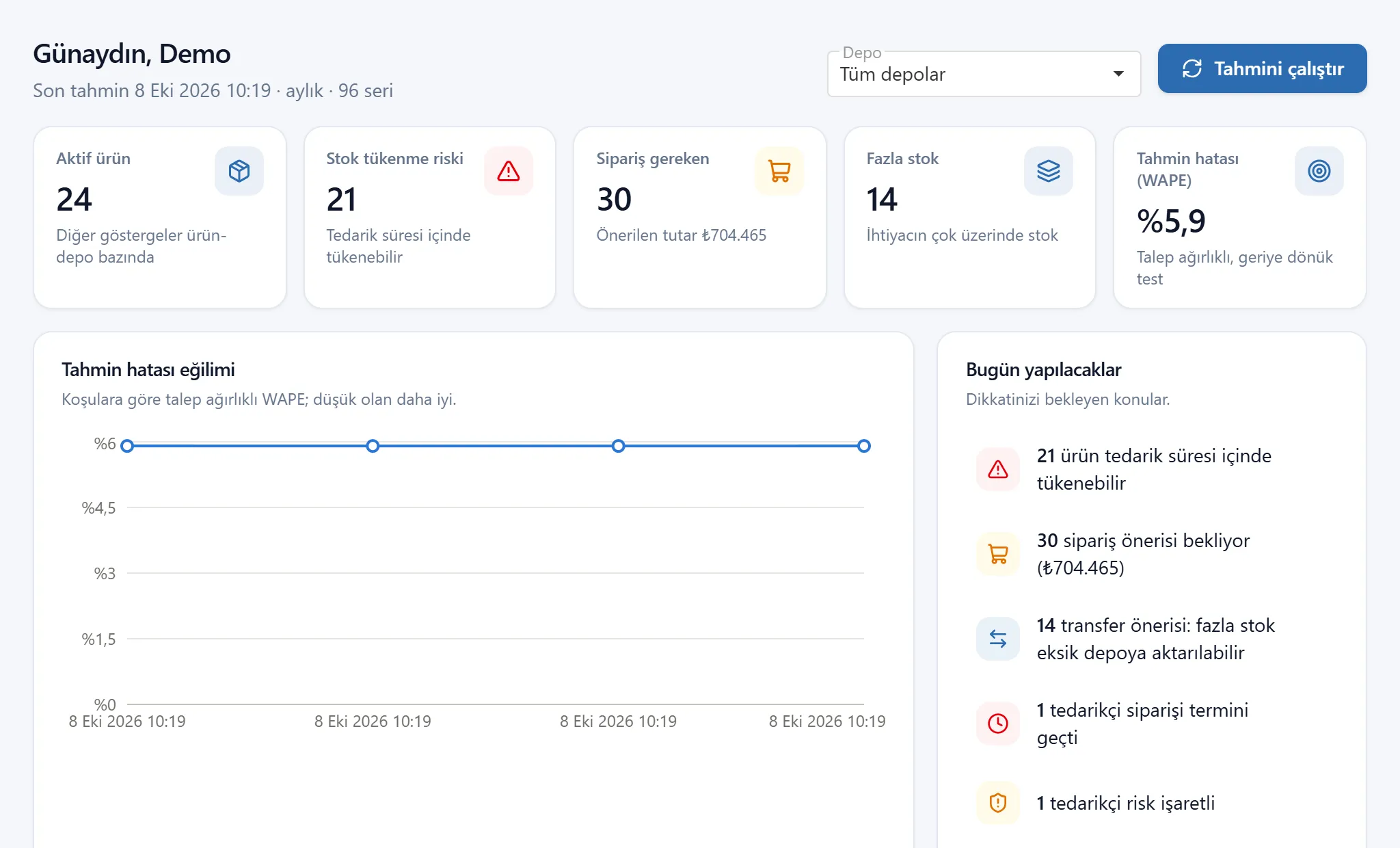1400x848 pixels.
Task: Click the second data point on WAPE chart
Action: pyautogui.click(x=373, y=446)
